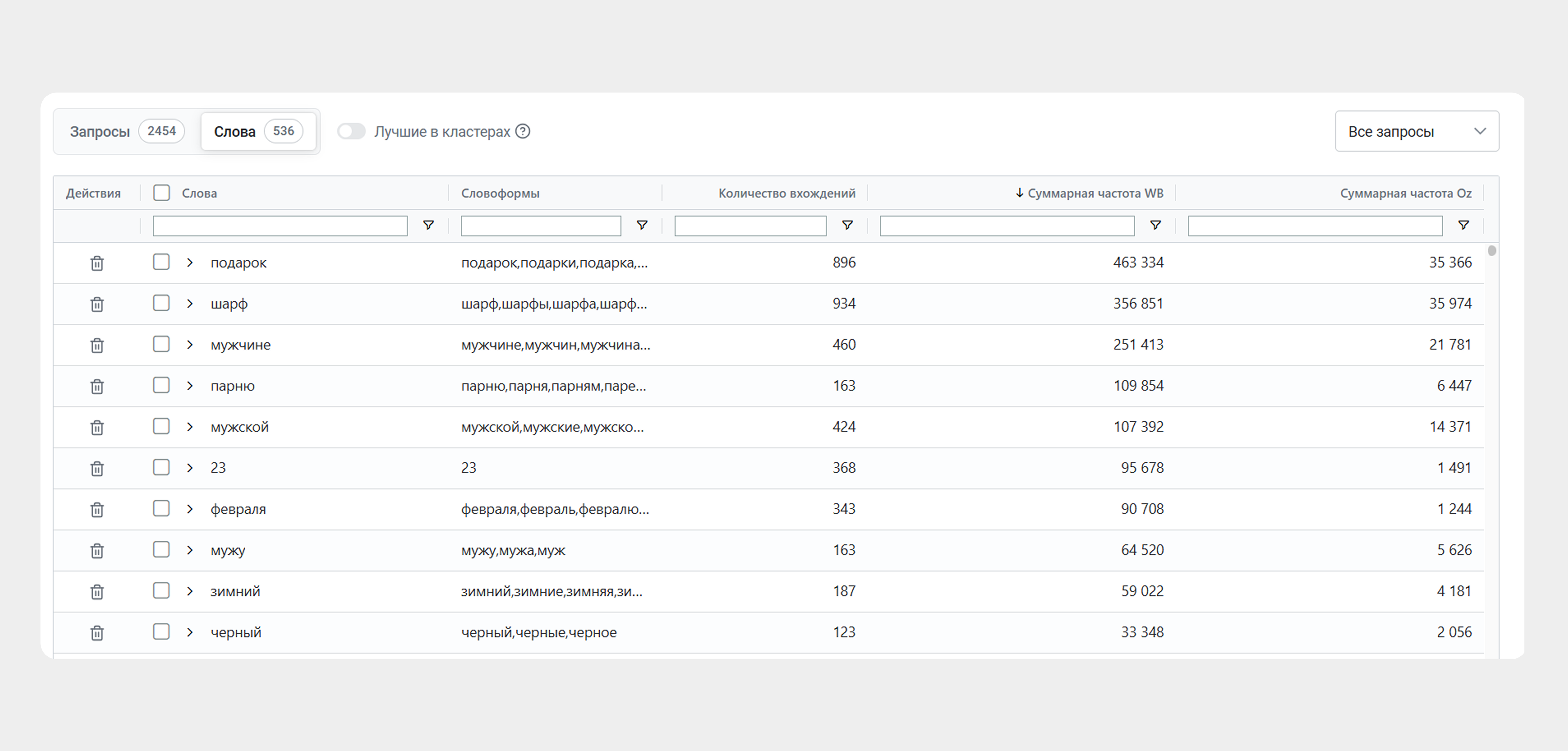Open filter icon for Словоформы column

click(642, 225)
